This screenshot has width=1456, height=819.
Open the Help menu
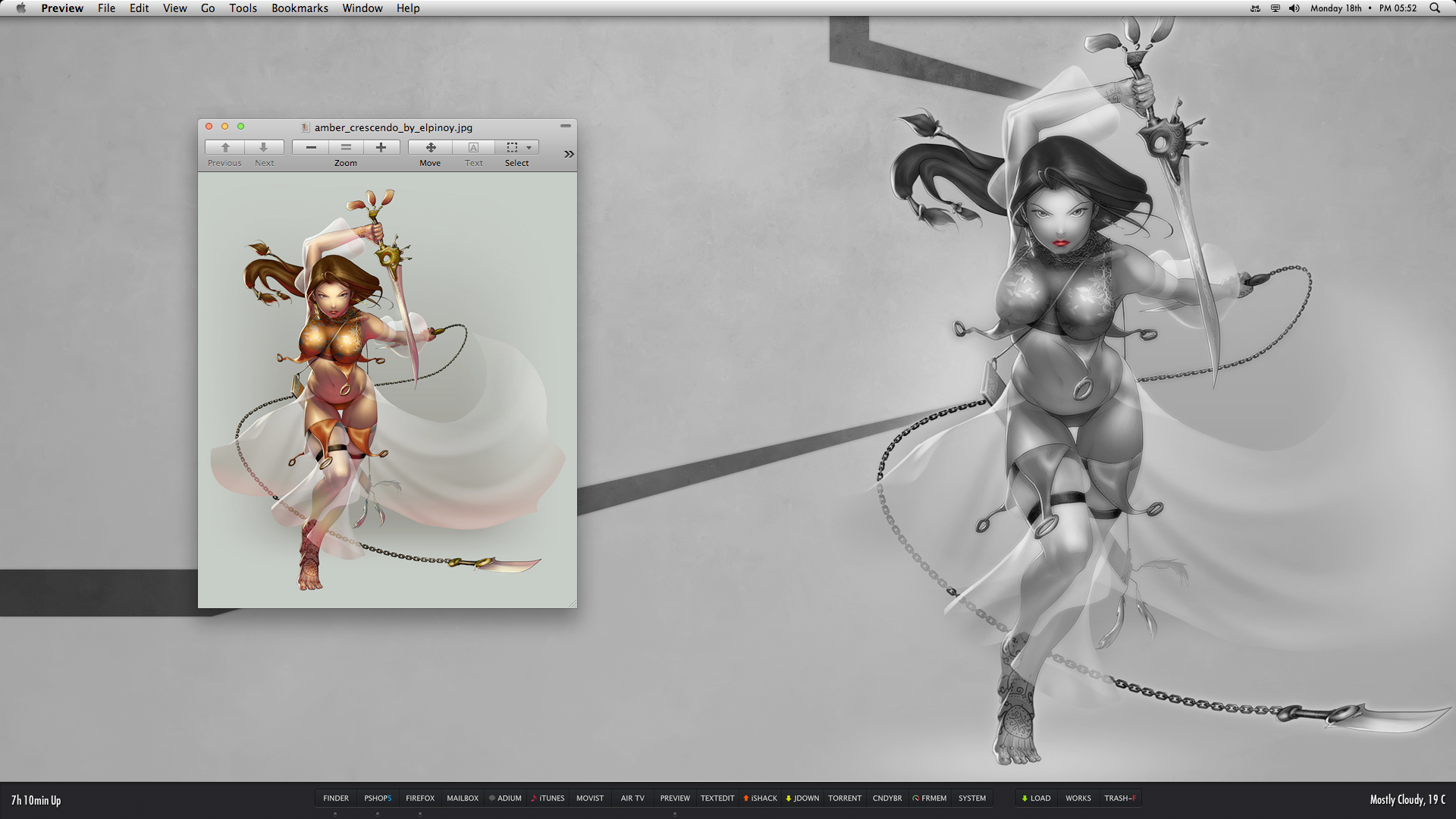pyautogui.click(x=408, y=8)
